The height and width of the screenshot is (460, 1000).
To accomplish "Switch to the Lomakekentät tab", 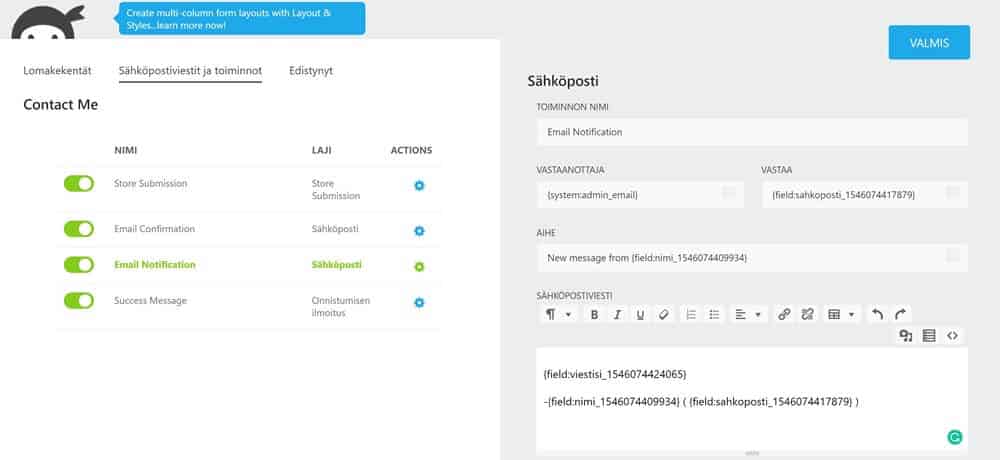I will (x=57, y=71).
